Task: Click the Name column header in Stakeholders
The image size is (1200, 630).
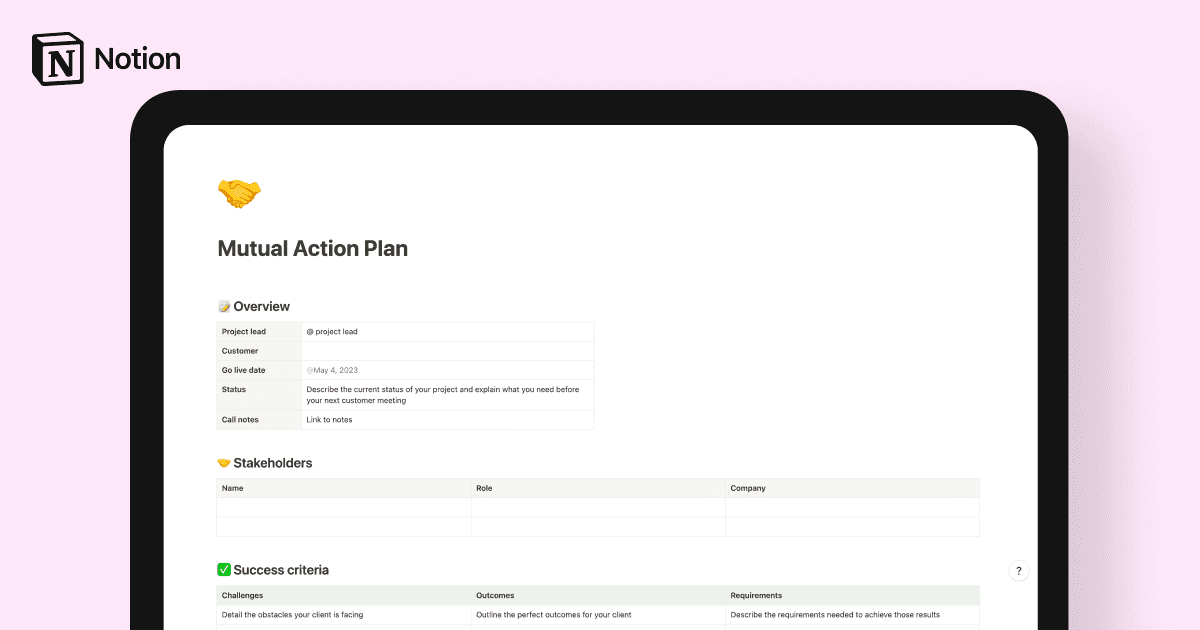Action: pyautogui.click(x=232, y=488)
